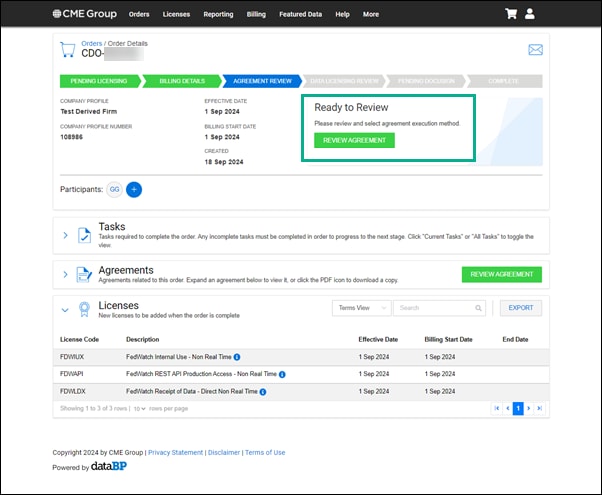Expand the Agreements section chevron
Image resolution: width=602 pixels, height=495 pixels.
click(x=66, y=274)
